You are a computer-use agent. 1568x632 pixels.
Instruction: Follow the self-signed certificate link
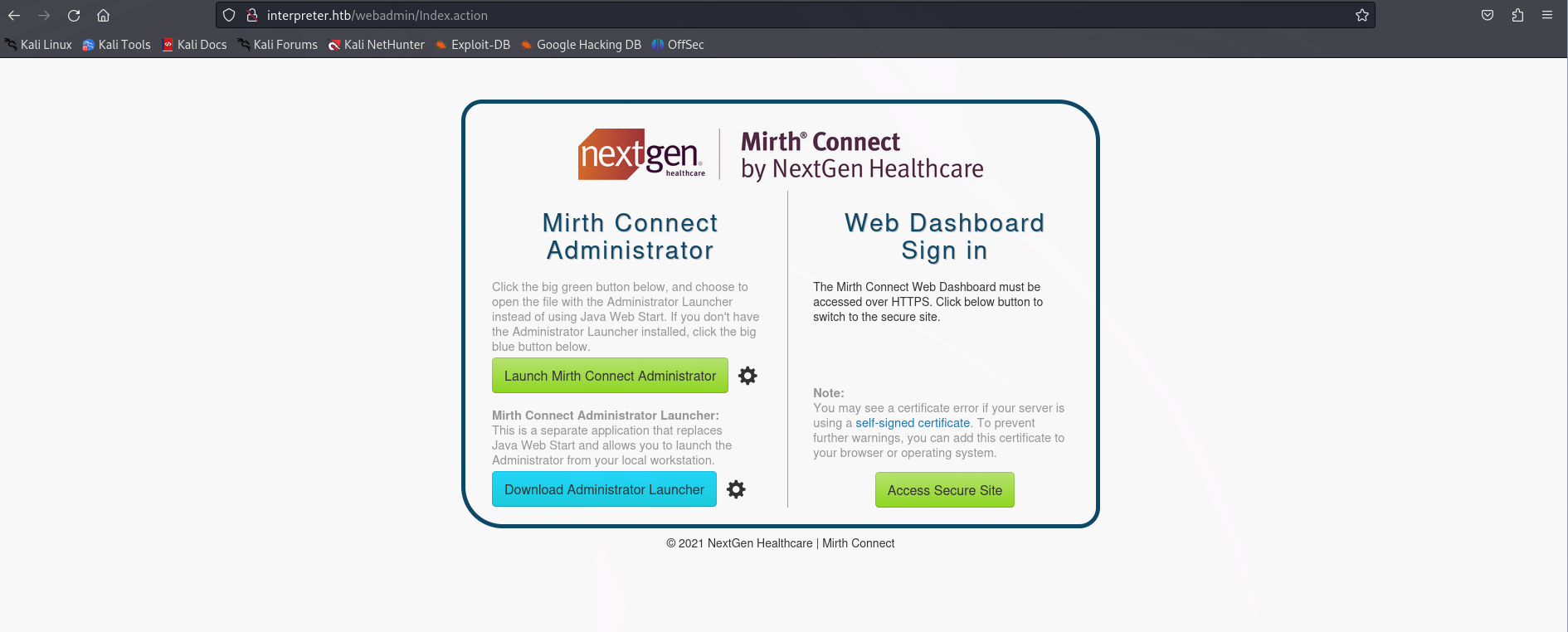coord(913,423)
